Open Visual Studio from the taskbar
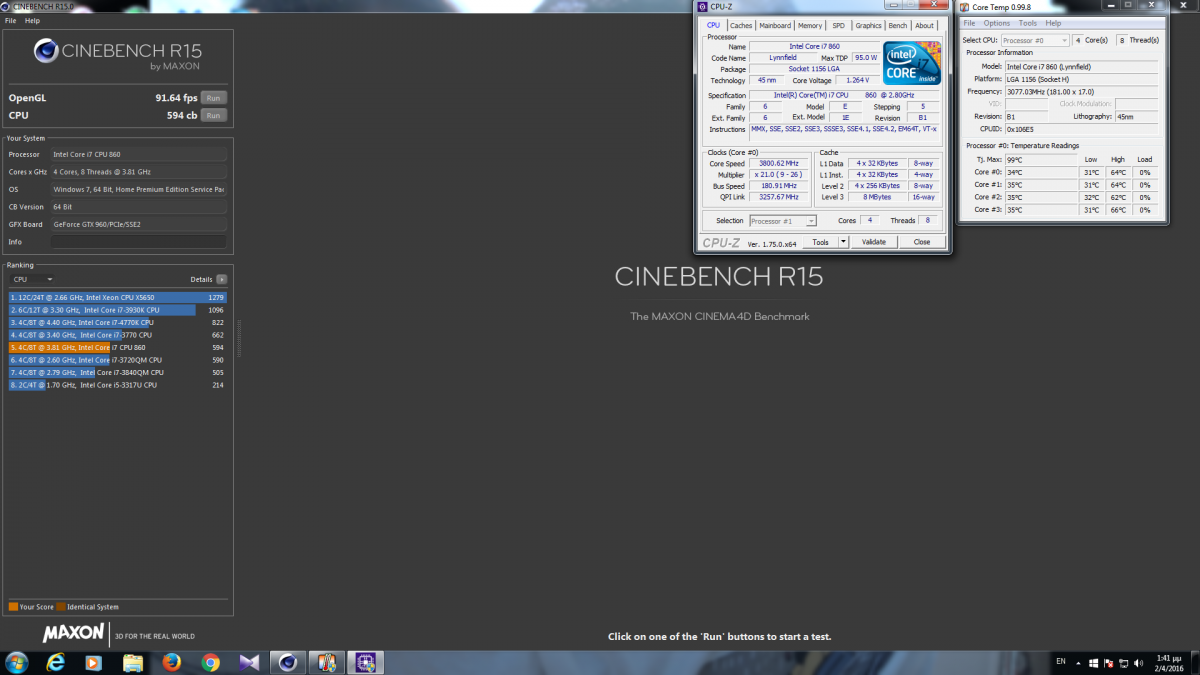This screenshot has height=675, width=1200. (x=249, y=662)
